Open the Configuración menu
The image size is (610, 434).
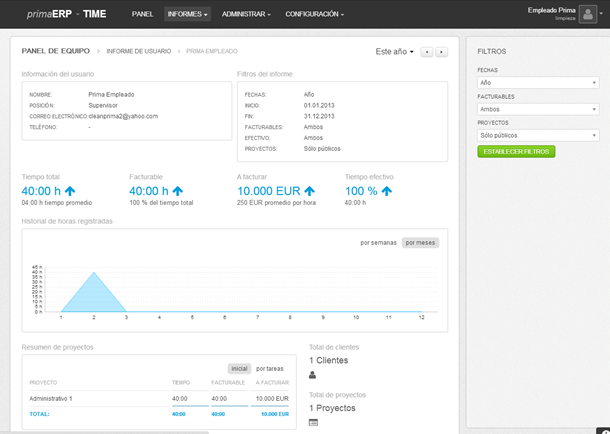point(314,14)
